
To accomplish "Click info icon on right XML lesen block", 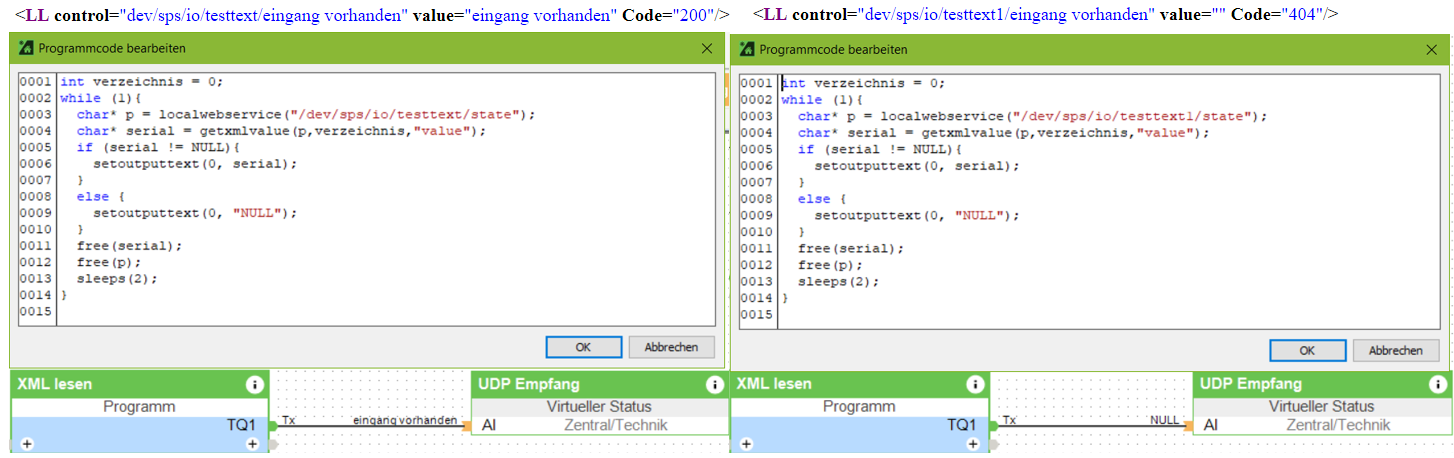I will [x=975, y=384].
